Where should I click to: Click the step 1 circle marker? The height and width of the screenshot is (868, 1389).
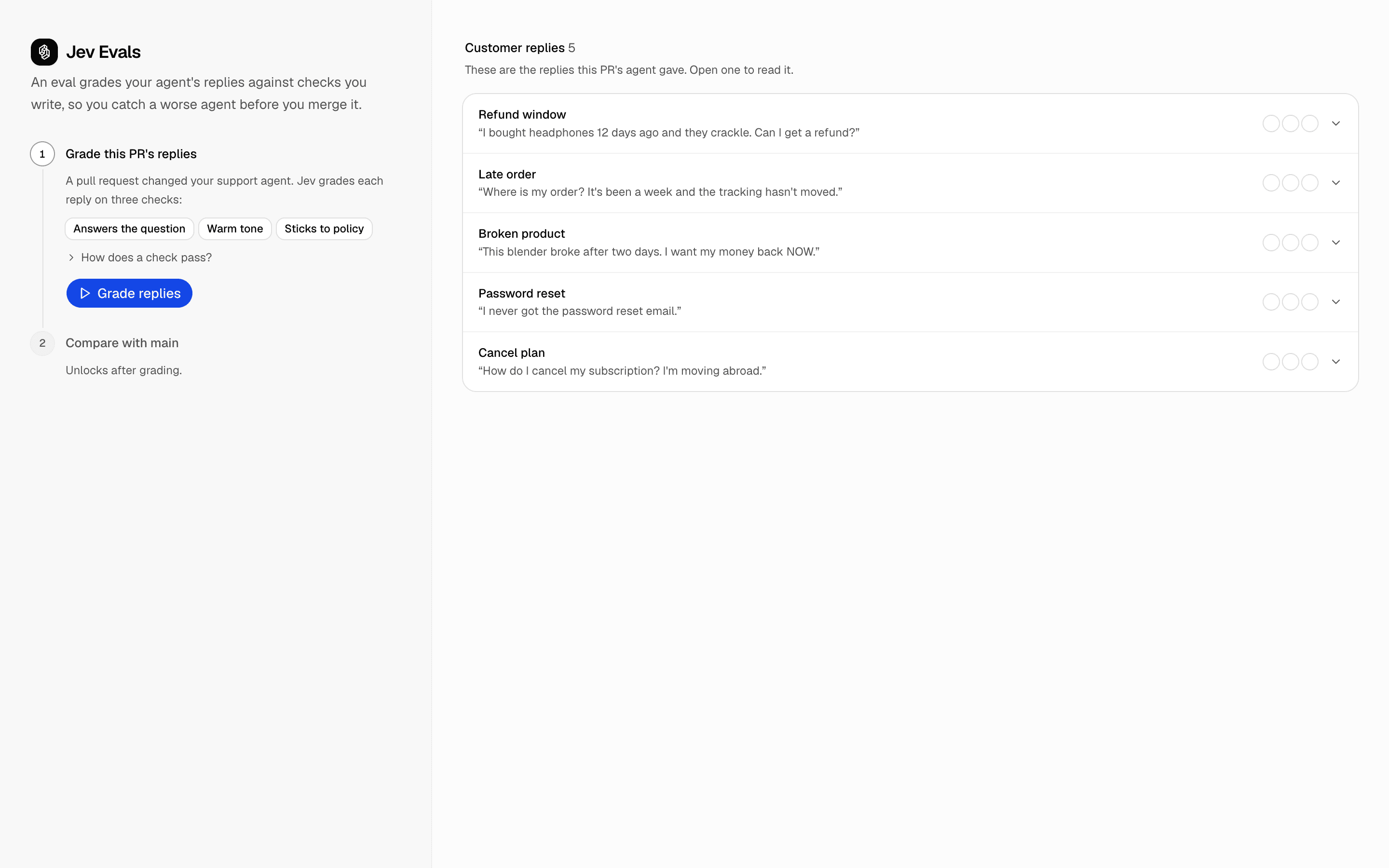[42, 154]
